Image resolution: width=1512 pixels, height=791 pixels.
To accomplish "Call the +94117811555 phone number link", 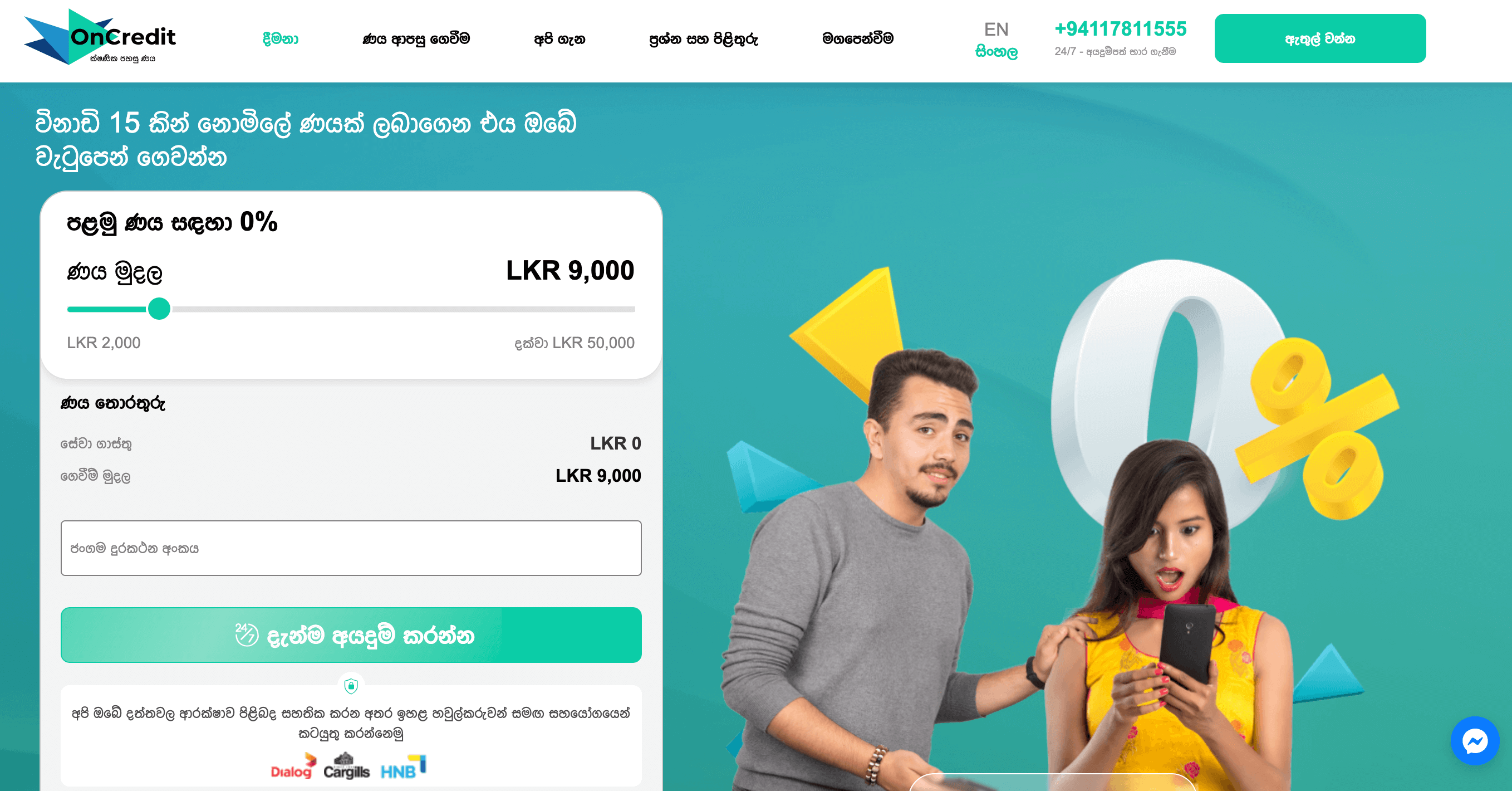I will (1121, 29).
